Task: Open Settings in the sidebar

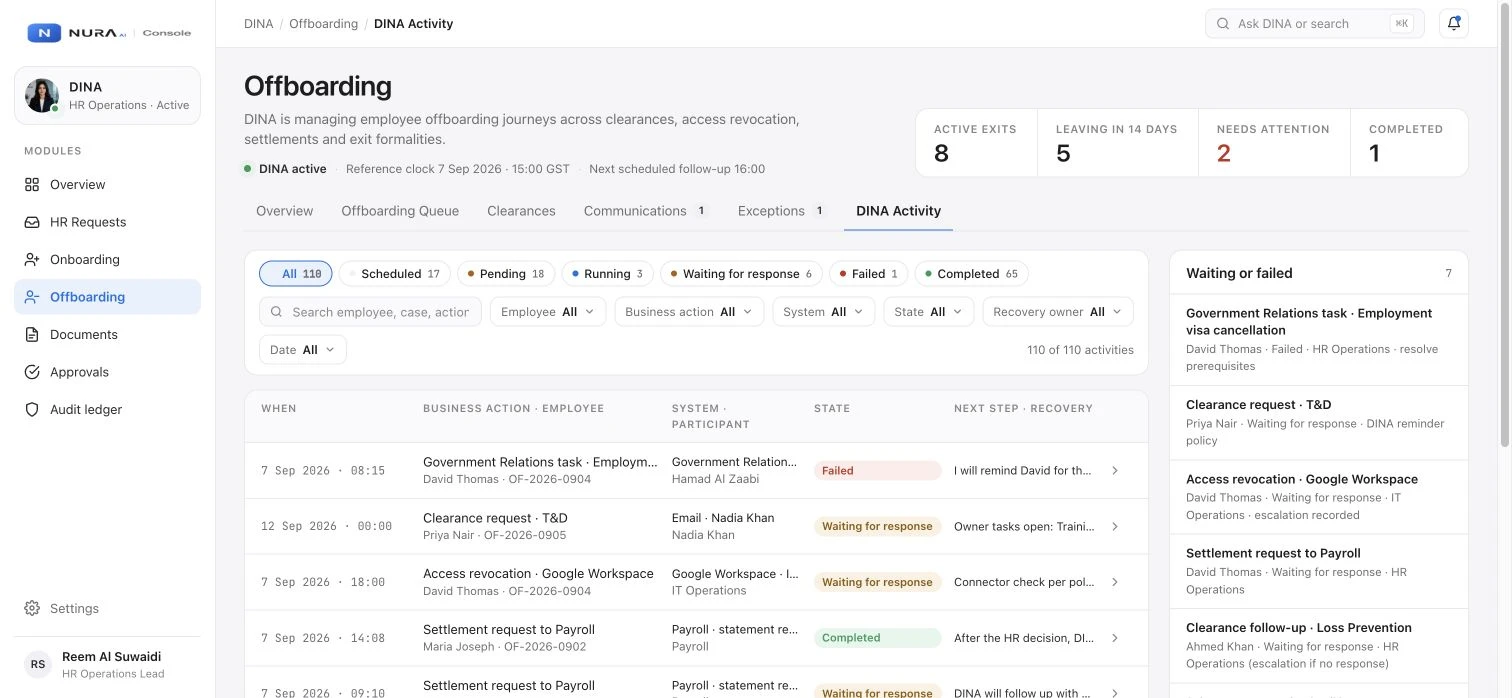Action: [107, 608]
